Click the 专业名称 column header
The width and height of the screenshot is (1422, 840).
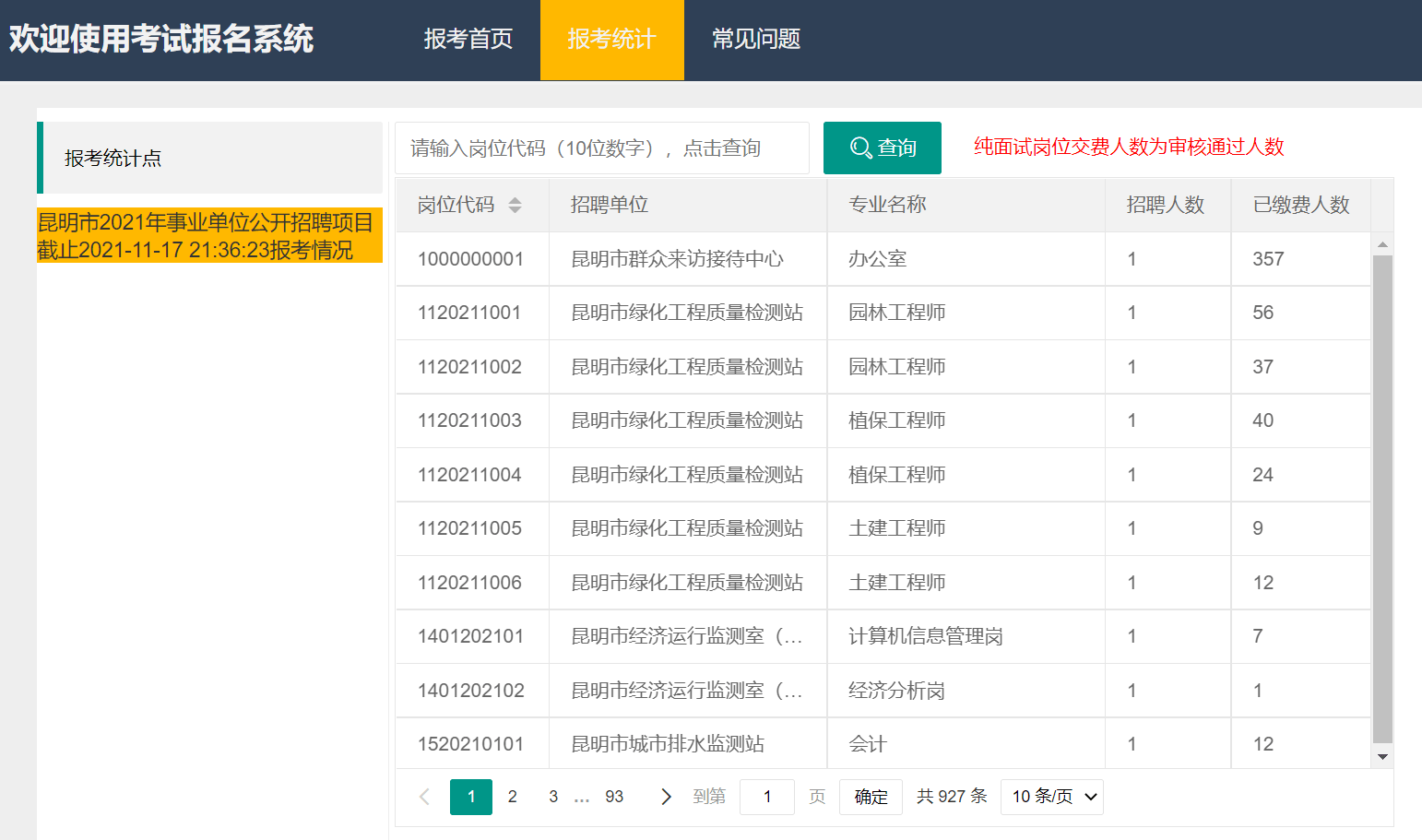point(966,205)
